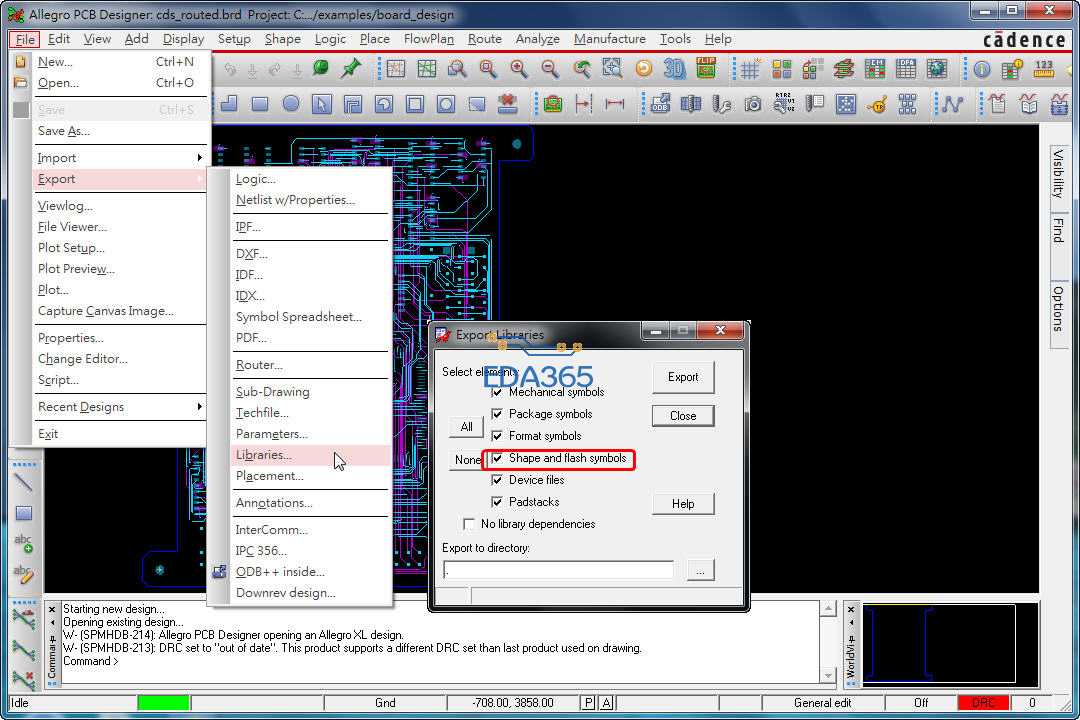
Task: Expand the Import submenu
Action: click(x=121, y=158)
